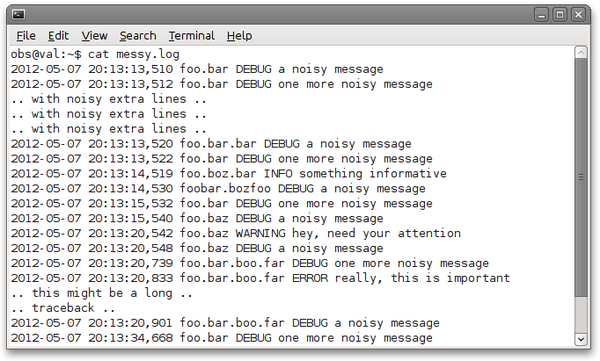Viewport: 600px width, 361px height.
Task: Click the terminal icon in title bar
Action: coord(18,15)
